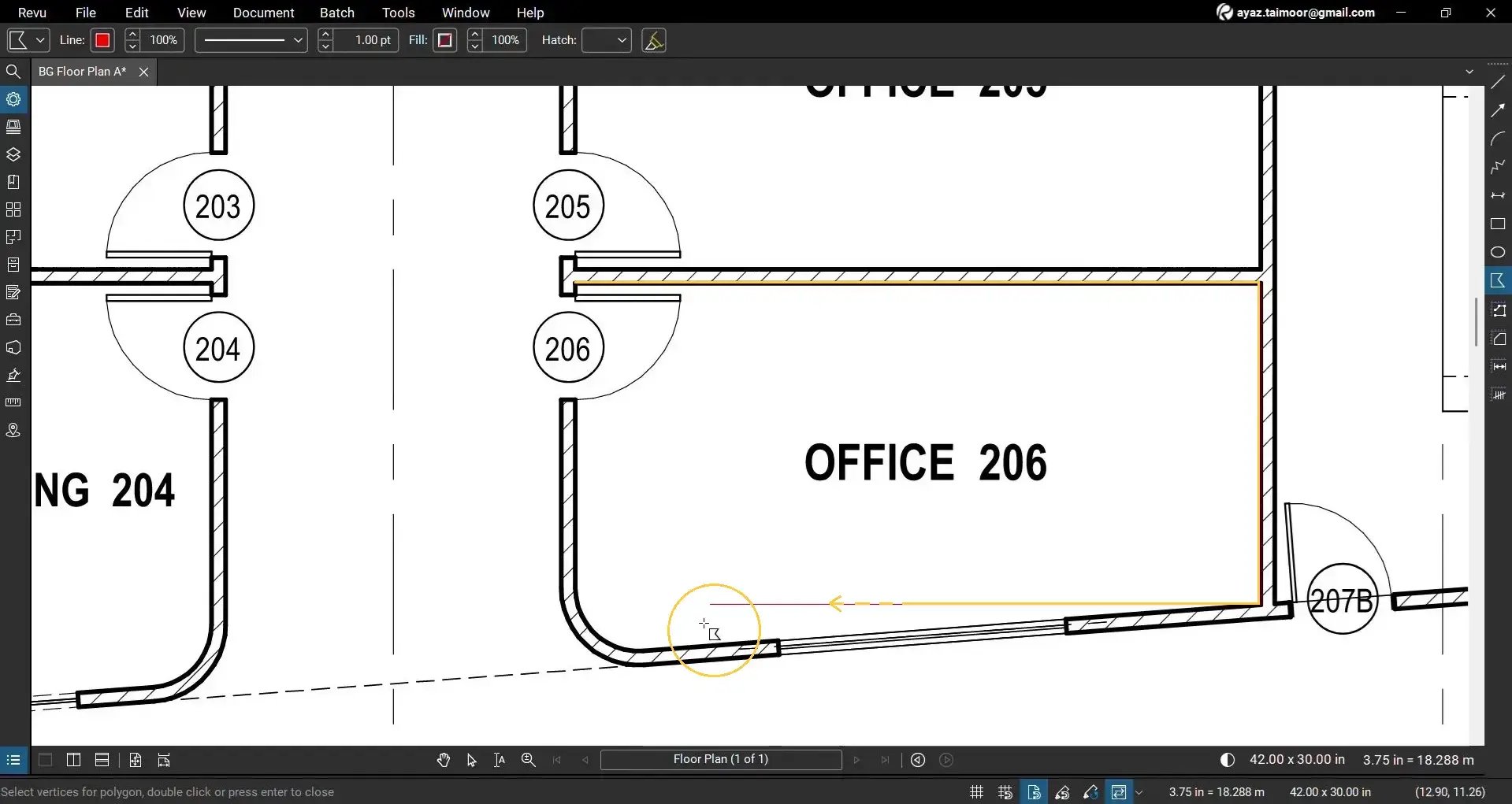This screenshot has height=804, width=1512.
Task: Select the Search tool in the sidebar
Action: [13, 71]
